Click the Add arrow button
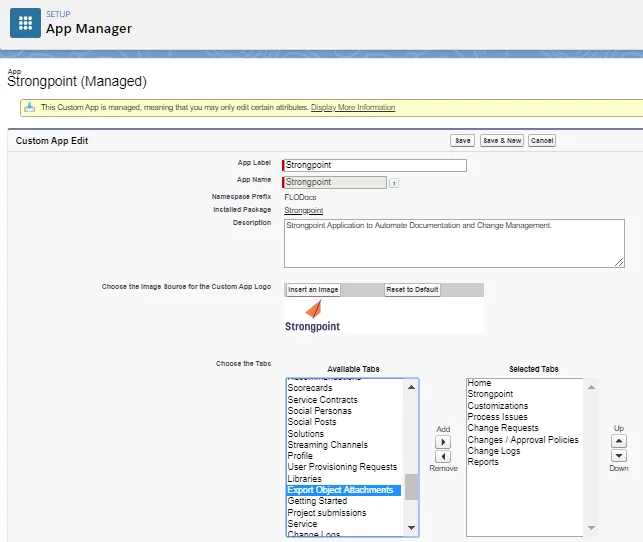Screen dimensions: 643x542 (x=443, y=442)
